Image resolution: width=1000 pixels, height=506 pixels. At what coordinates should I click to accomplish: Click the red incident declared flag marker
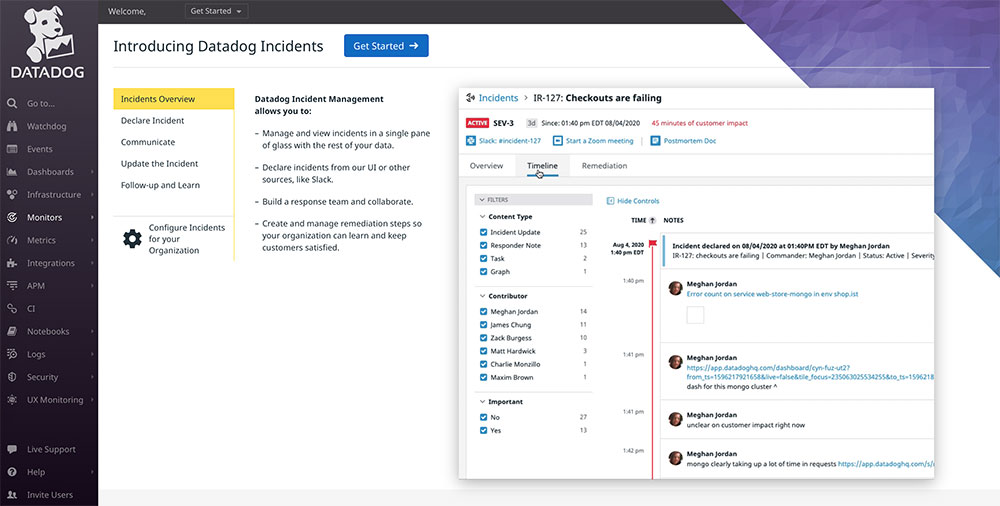[x=652, y=244]
